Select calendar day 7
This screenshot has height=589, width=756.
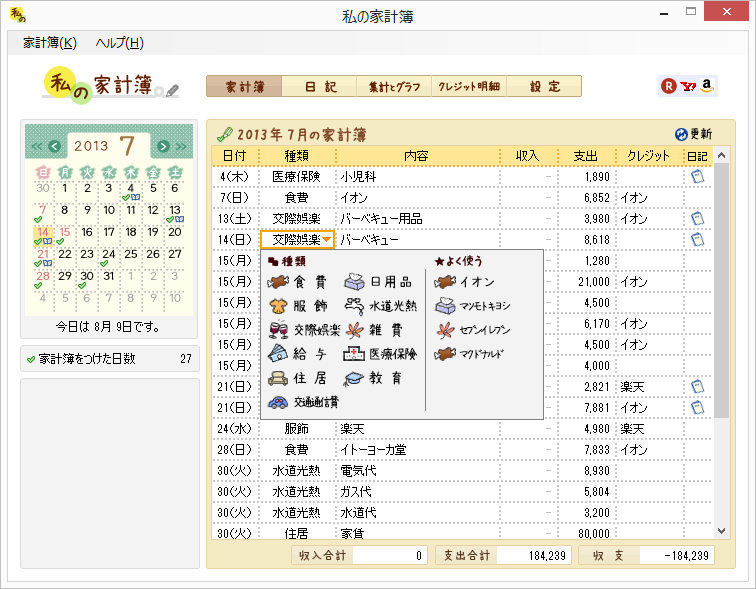click(42, 213)
